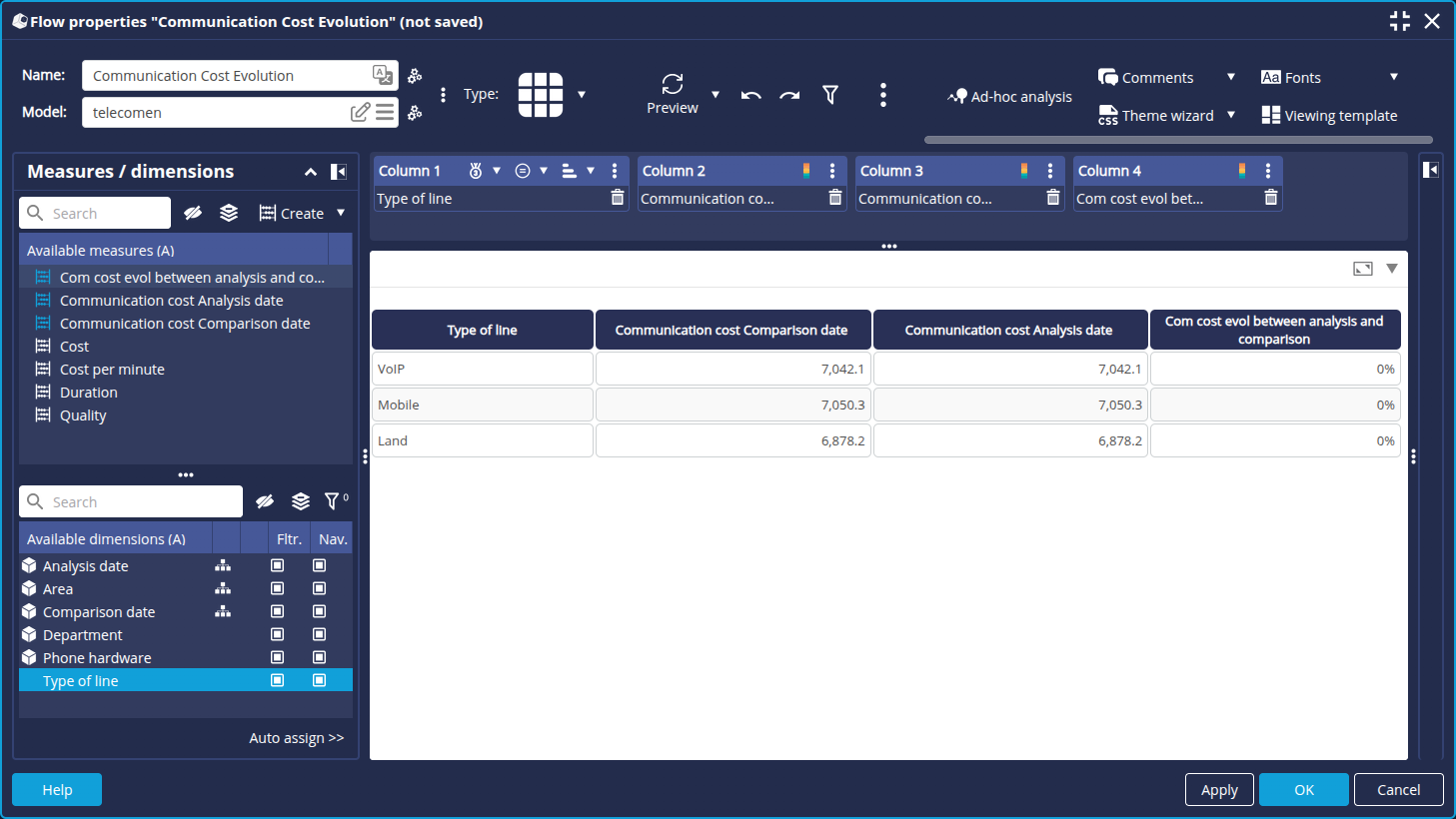The height and width of the screenshot is (819, 1456).
Task: Delete Type of line from Column 1
Action: pyautogui.click(x=618, y=198)
